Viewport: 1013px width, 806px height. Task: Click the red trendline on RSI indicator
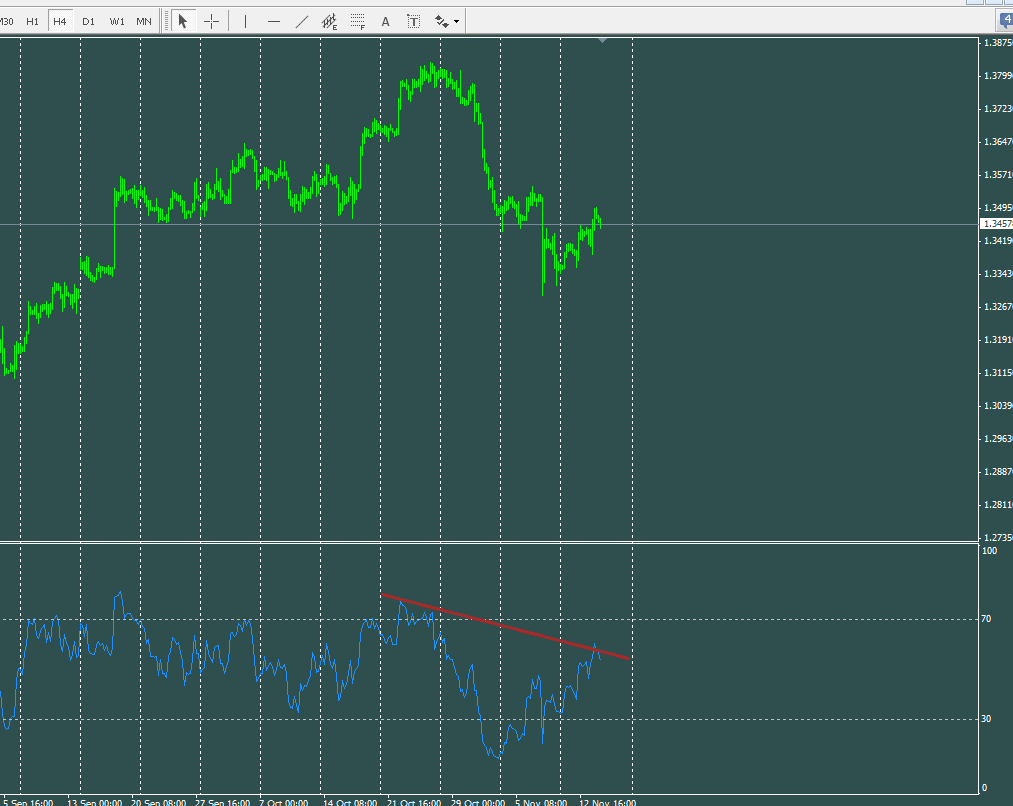505,626
